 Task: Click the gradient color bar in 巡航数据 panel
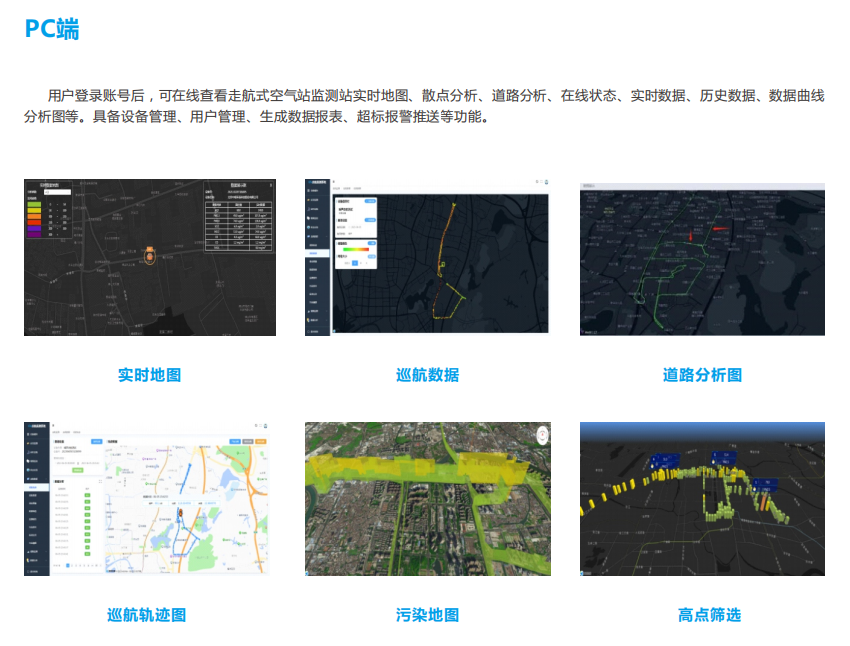355,248
